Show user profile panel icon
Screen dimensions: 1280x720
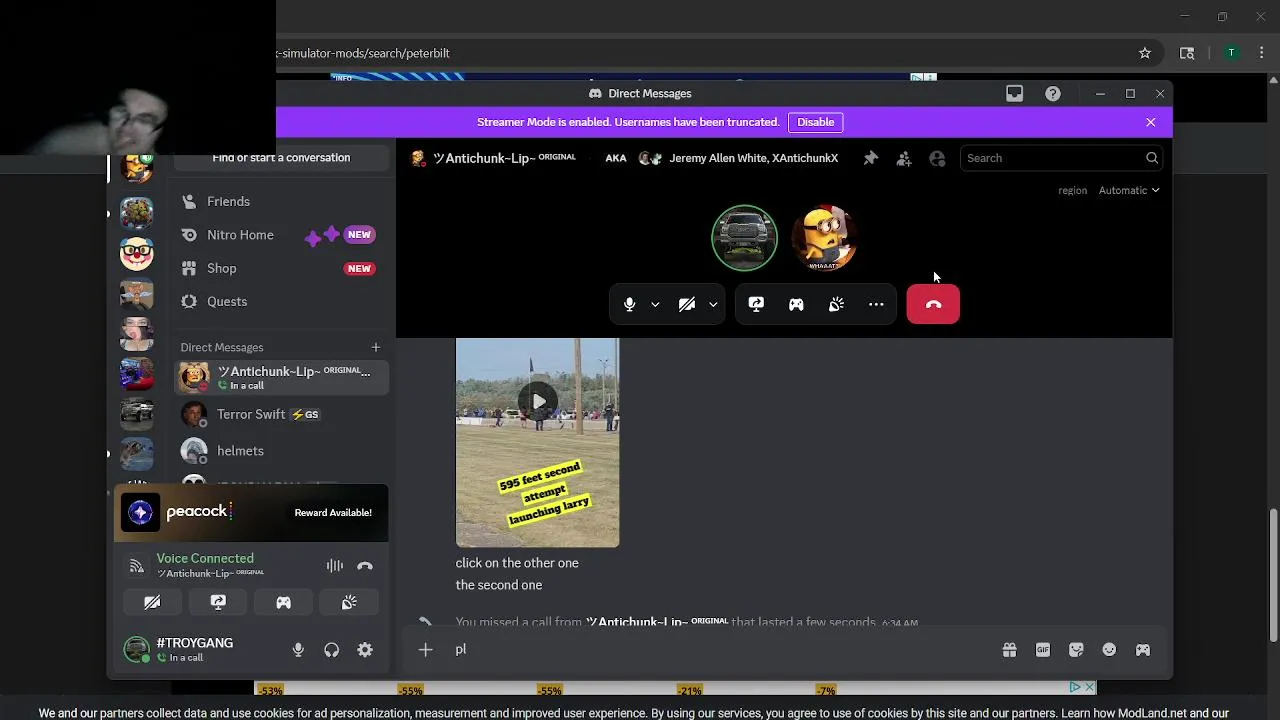click(937, 158)
